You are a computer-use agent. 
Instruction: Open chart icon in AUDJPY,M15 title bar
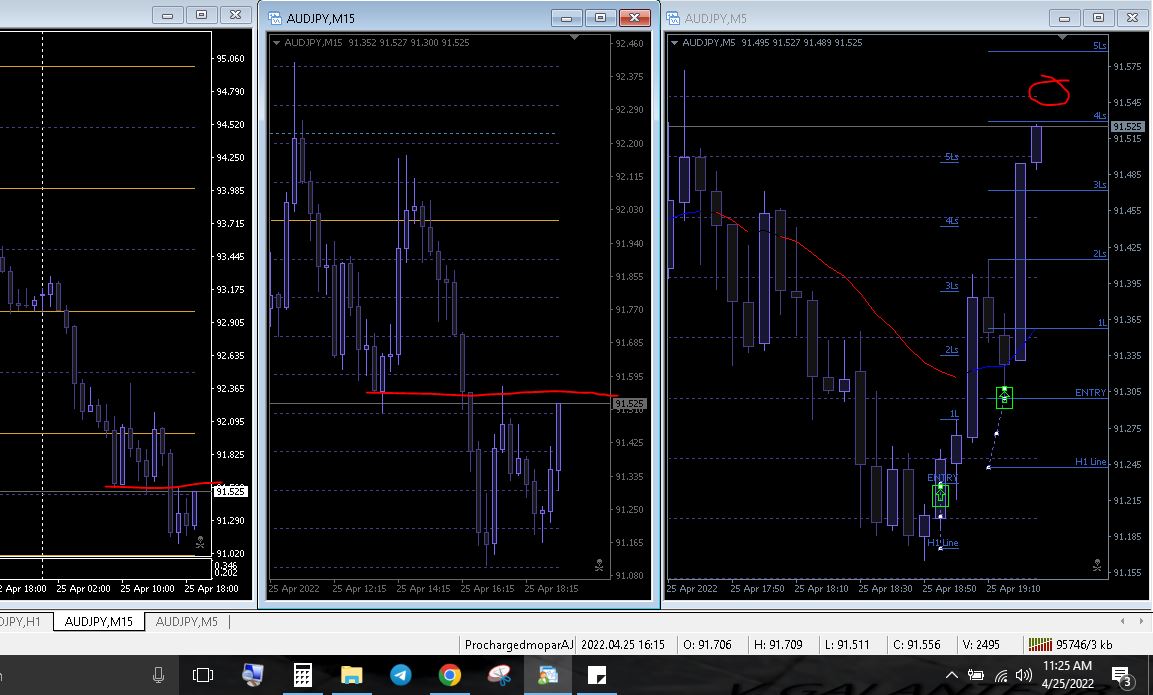[275, 18]
